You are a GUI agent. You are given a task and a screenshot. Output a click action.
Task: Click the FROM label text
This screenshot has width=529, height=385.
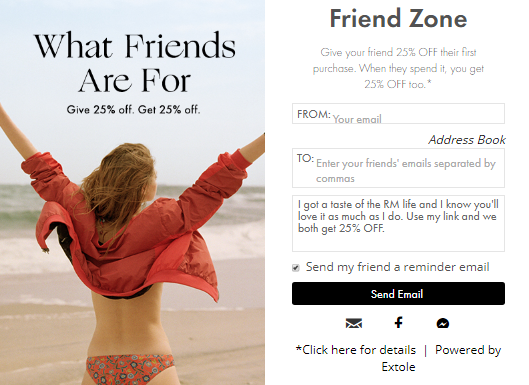[x=313, y=114]
